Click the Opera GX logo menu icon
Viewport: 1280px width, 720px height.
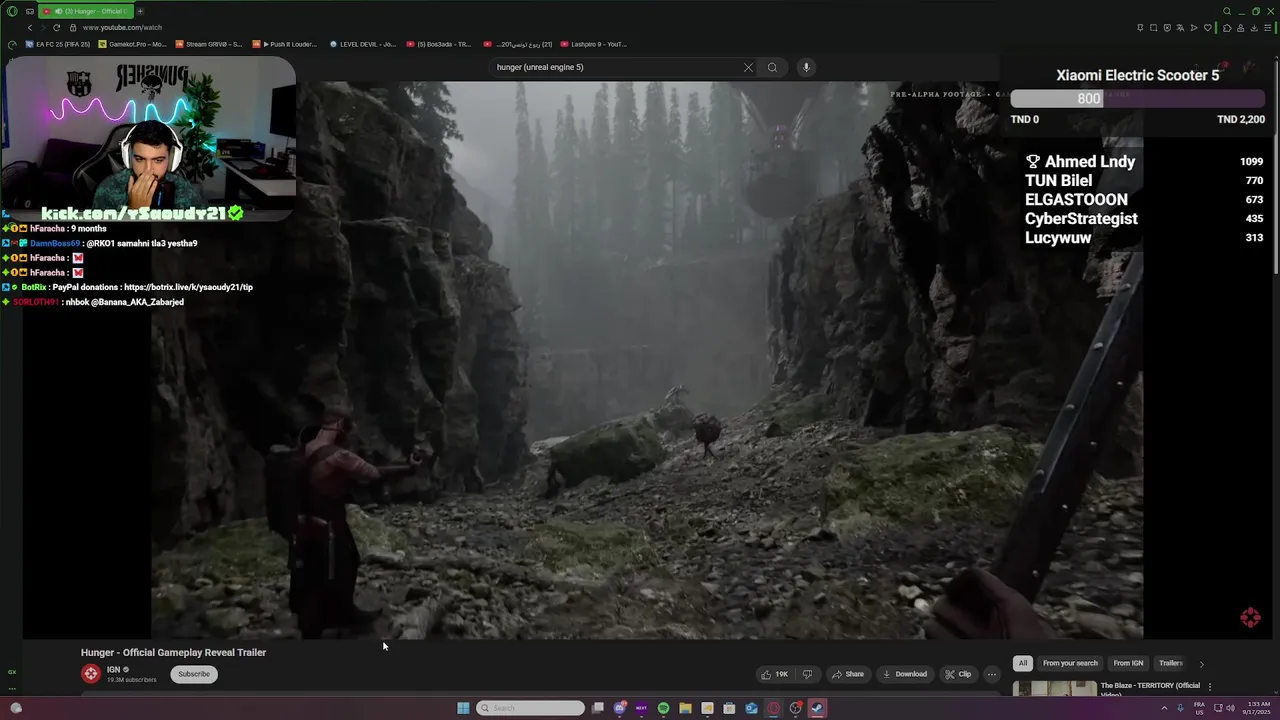click(x=12, y=11)
